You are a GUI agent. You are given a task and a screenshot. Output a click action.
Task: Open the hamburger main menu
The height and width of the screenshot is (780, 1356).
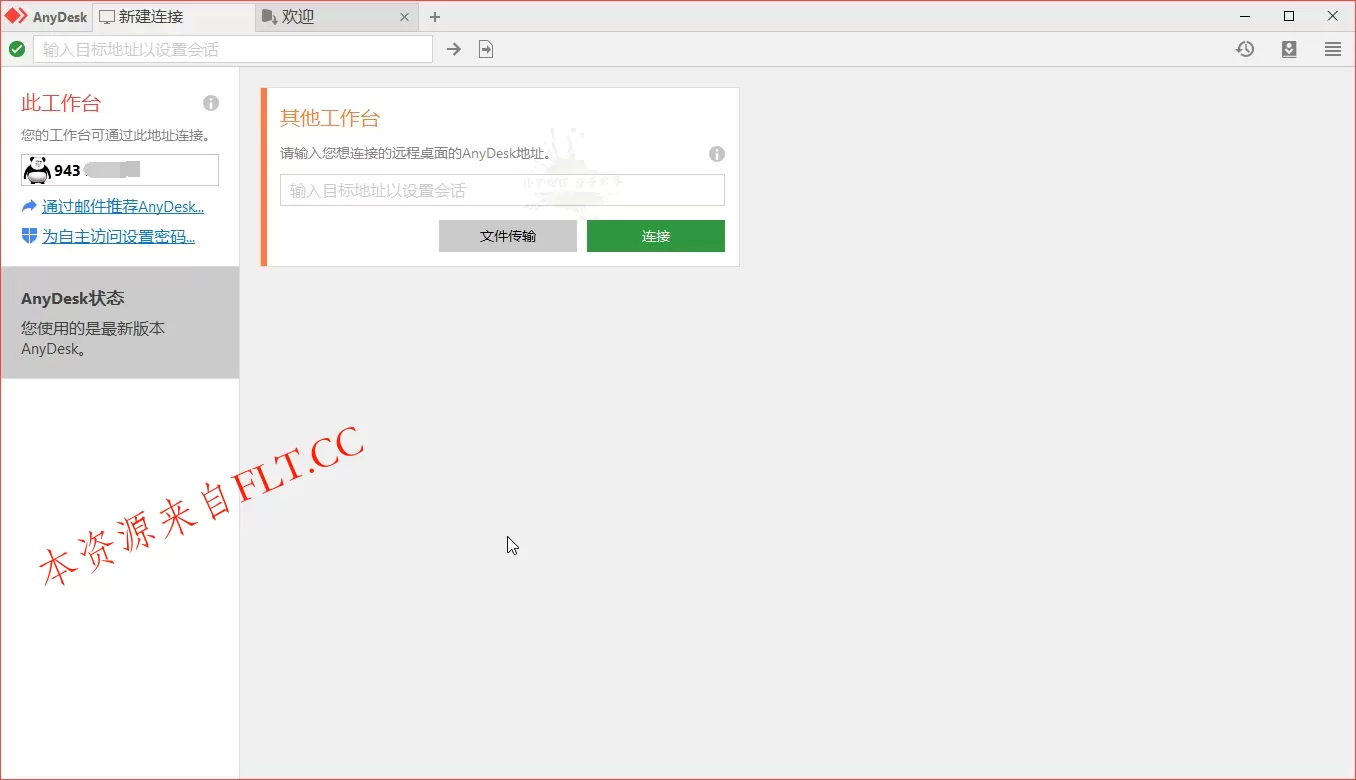coord(1333,49)
